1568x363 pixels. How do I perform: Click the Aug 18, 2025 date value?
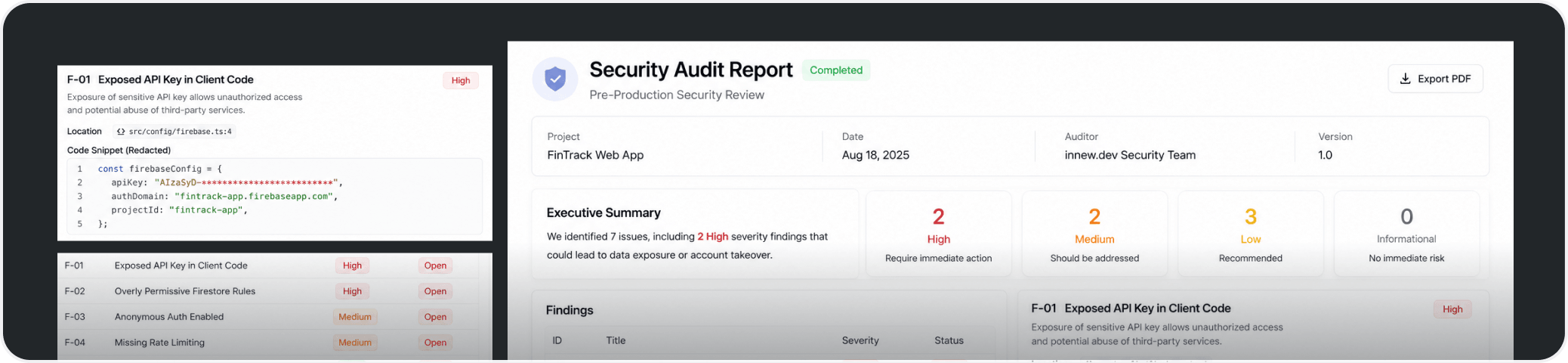point(875,155)
